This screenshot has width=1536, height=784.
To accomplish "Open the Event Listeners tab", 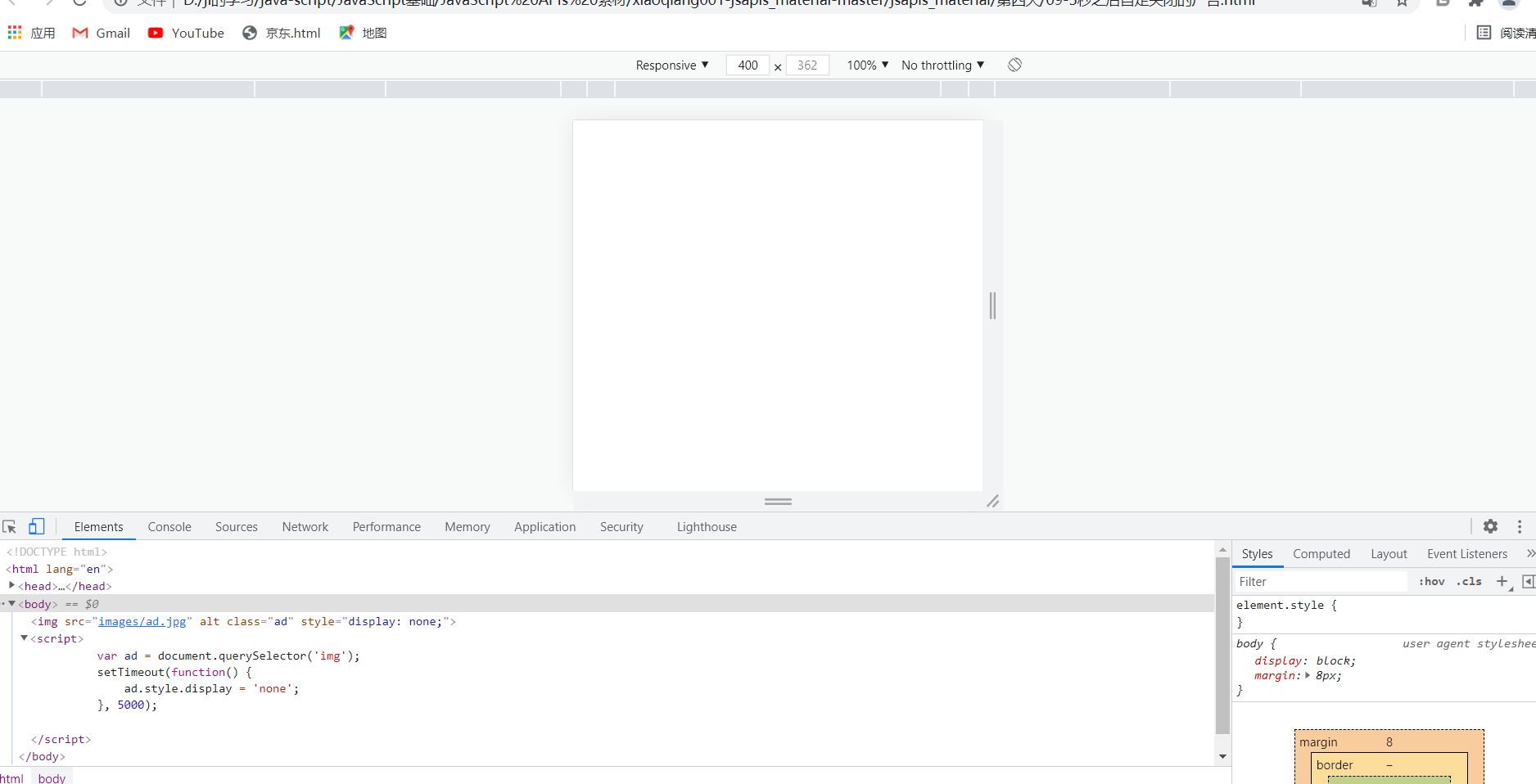I will (x=1467, y=554).
